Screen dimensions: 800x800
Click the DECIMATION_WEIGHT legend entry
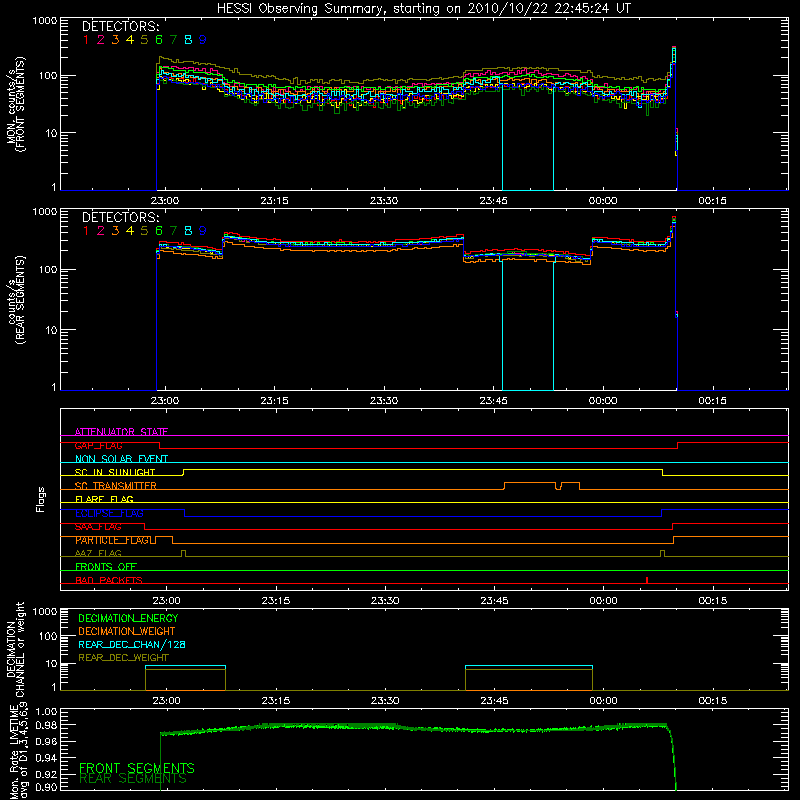(x=127, y=631)
